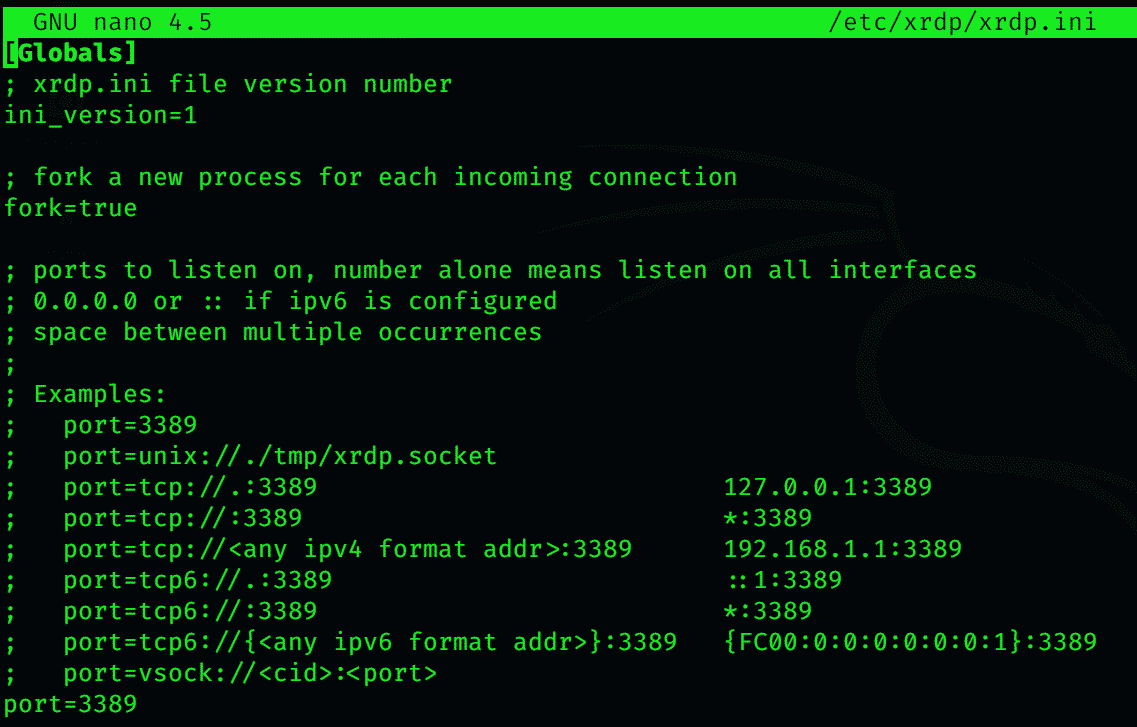Click the port=vsock://<cid>:<port> example
Screen dimensions: 1137x727
coord(250,673)
